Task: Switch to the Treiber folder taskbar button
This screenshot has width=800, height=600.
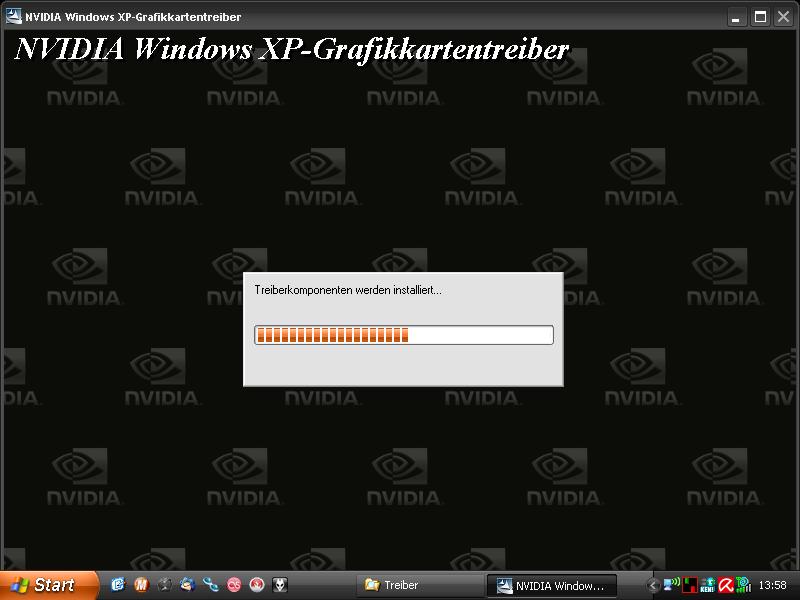Action: point(420,585)
